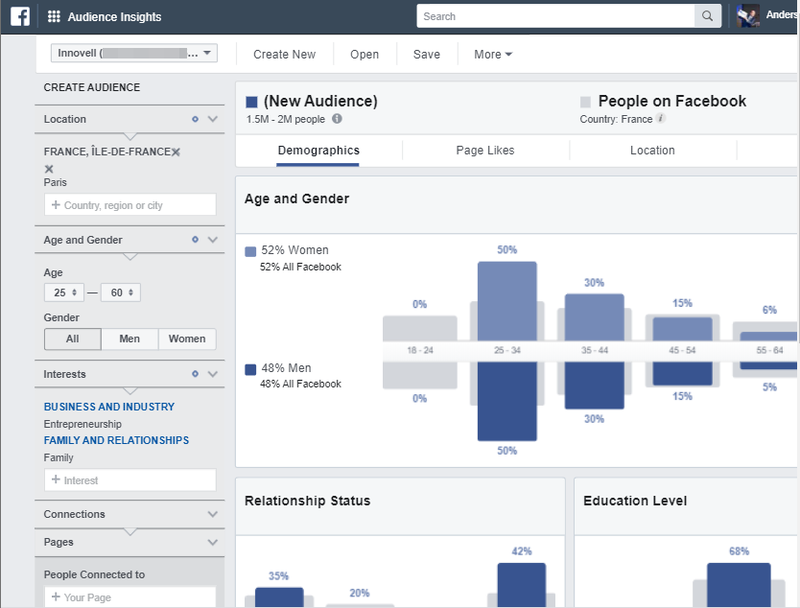The image size is (800, 608).
Task: Open the maximum age 60 selector
Action: pyautogui.click(x=120, y=292)
